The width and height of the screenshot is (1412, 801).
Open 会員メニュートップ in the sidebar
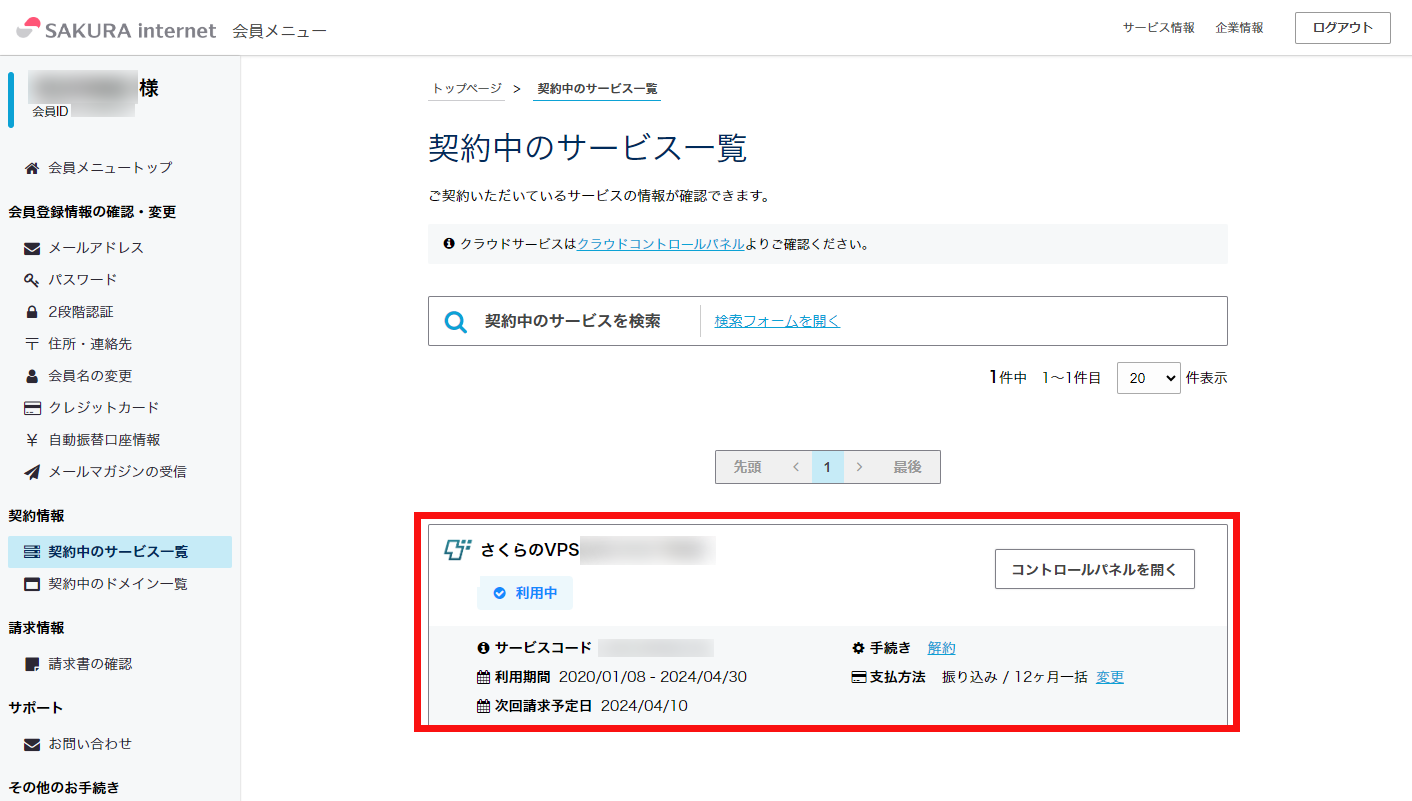[x=110, y=168]
